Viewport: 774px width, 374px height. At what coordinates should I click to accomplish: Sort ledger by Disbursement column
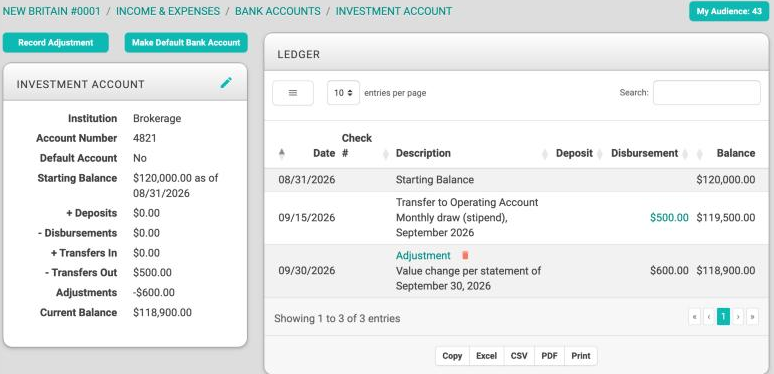coord(685,154)
